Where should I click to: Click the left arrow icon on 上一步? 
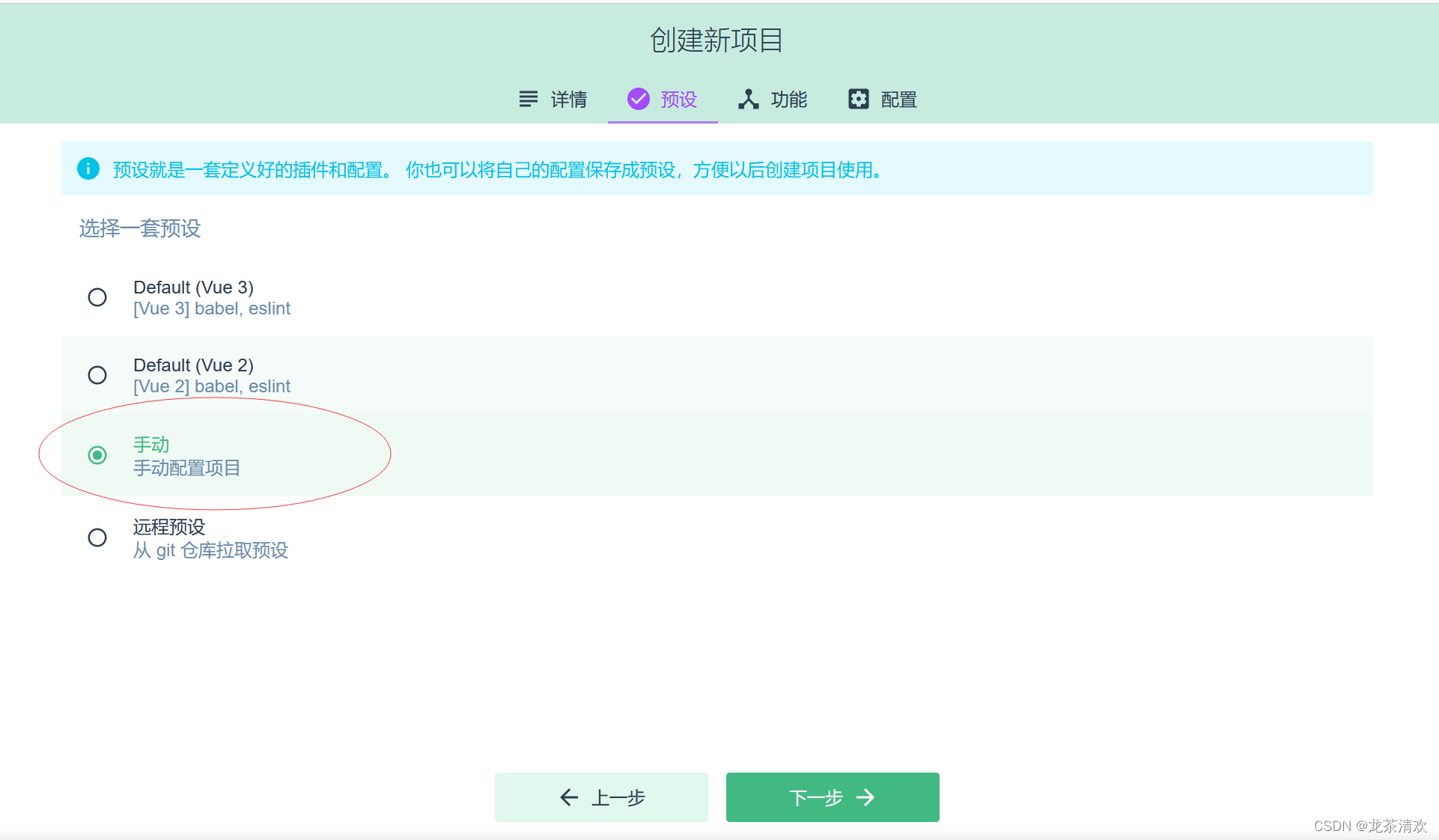click(569, 797)
